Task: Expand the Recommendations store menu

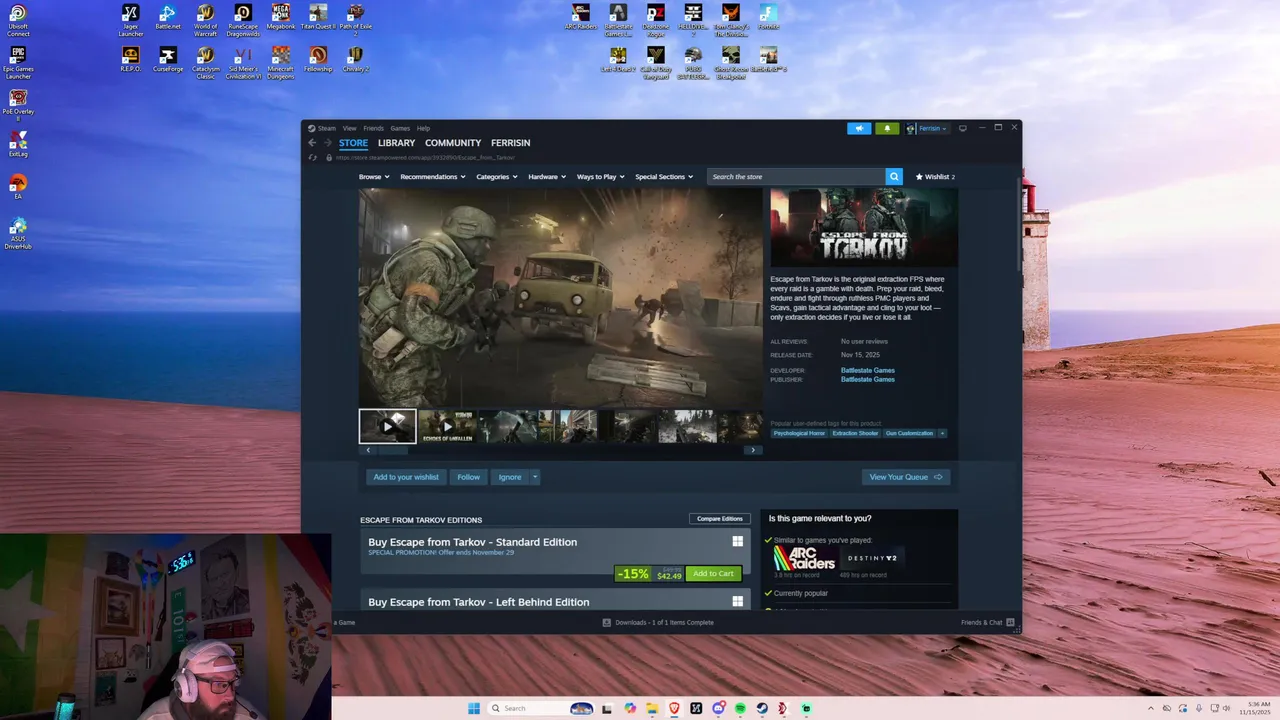Action: (433, 177)
